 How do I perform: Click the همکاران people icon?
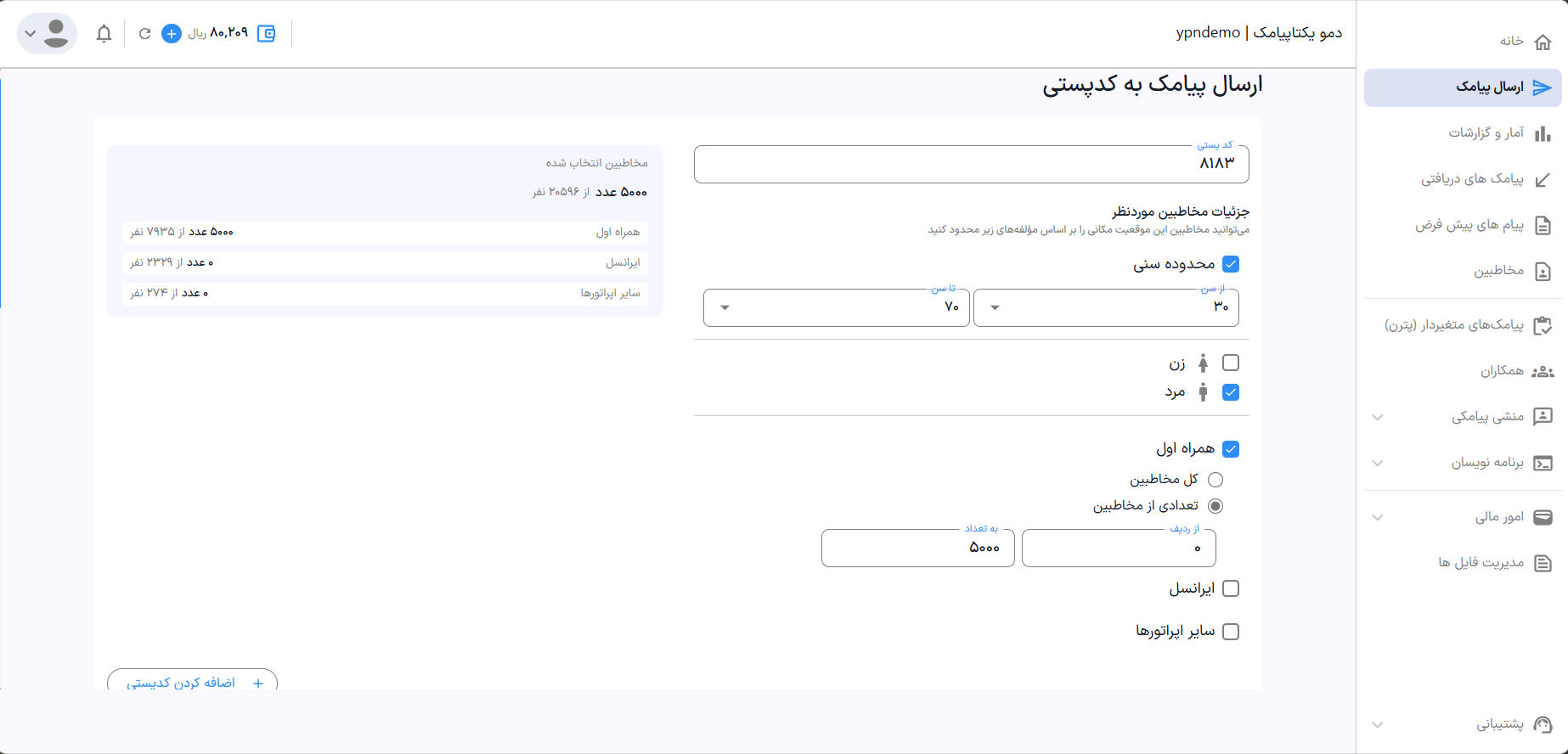pos(1543,371)
